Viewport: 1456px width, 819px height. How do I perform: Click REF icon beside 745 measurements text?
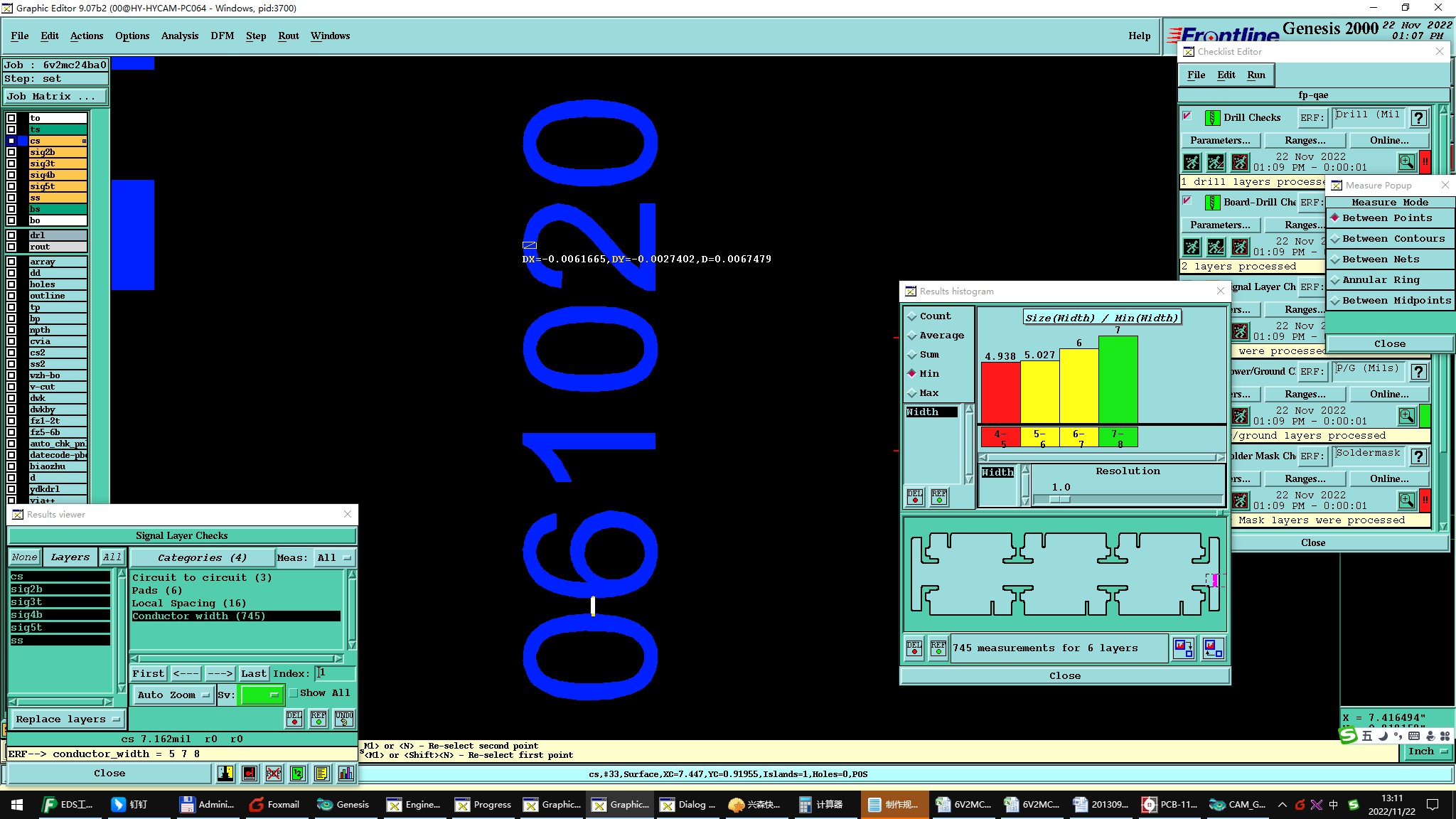pos(938,648)
